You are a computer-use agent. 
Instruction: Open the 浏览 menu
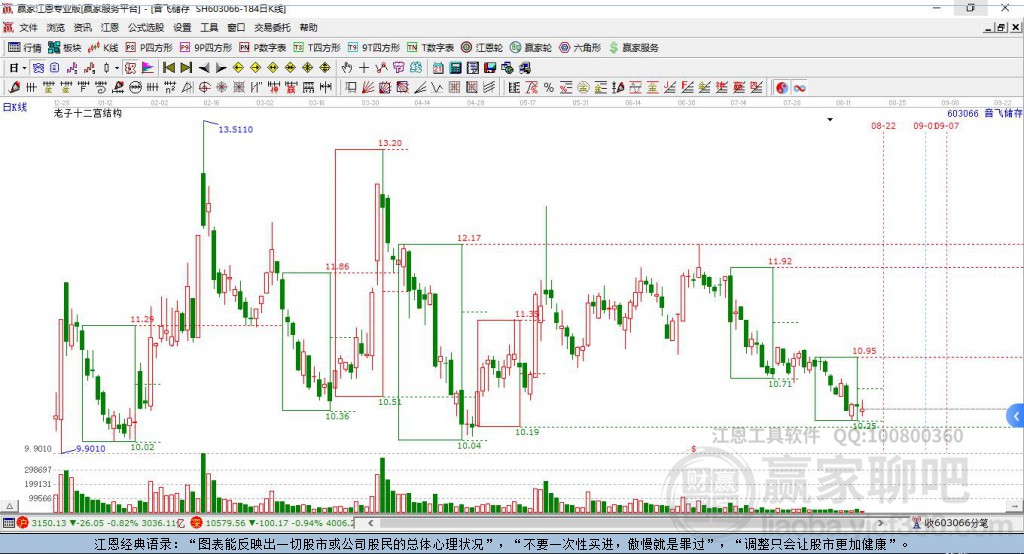[56, 27]
